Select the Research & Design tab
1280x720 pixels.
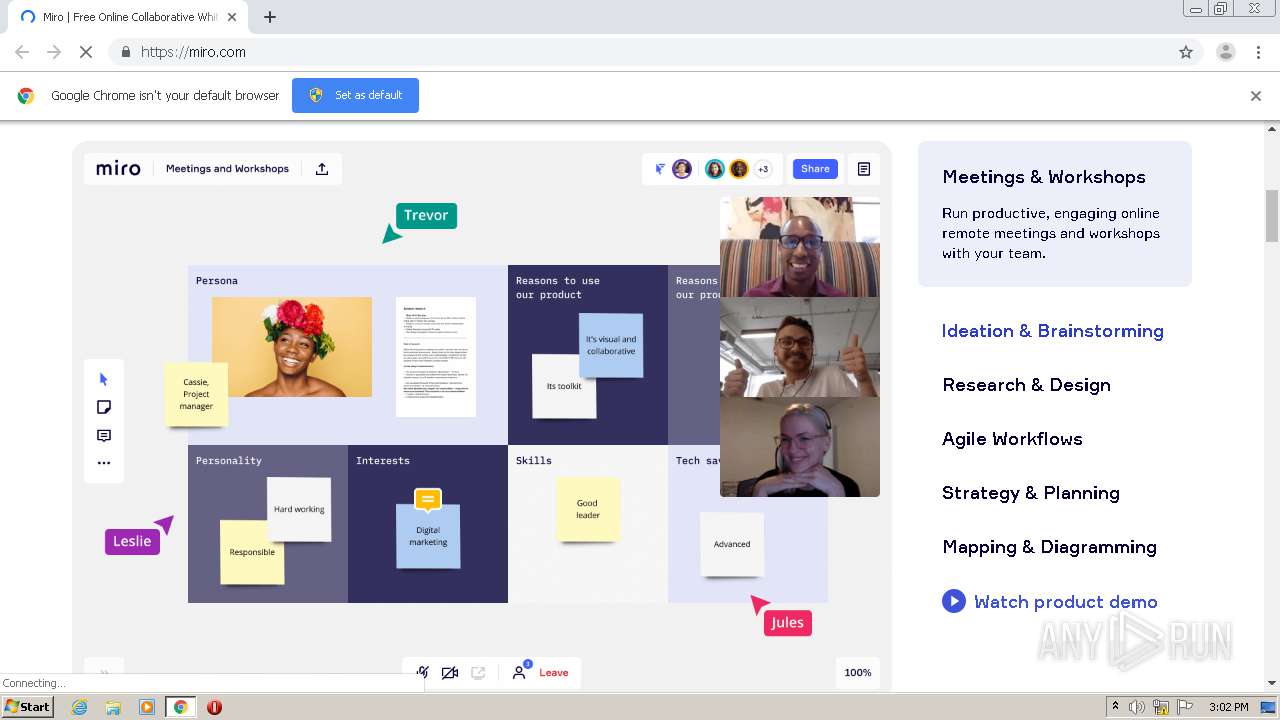pos(1026,385)
